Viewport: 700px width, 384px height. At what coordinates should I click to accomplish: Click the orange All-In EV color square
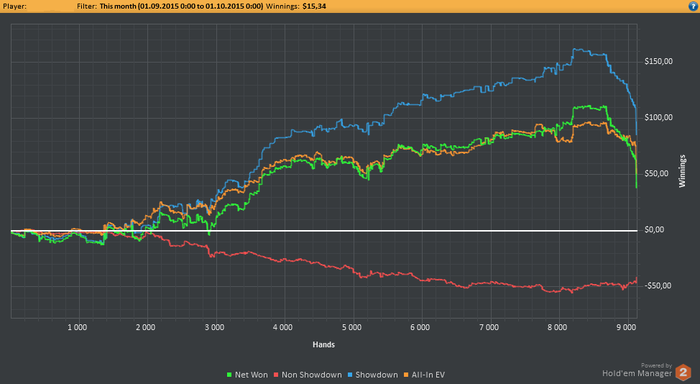point(406,375)
